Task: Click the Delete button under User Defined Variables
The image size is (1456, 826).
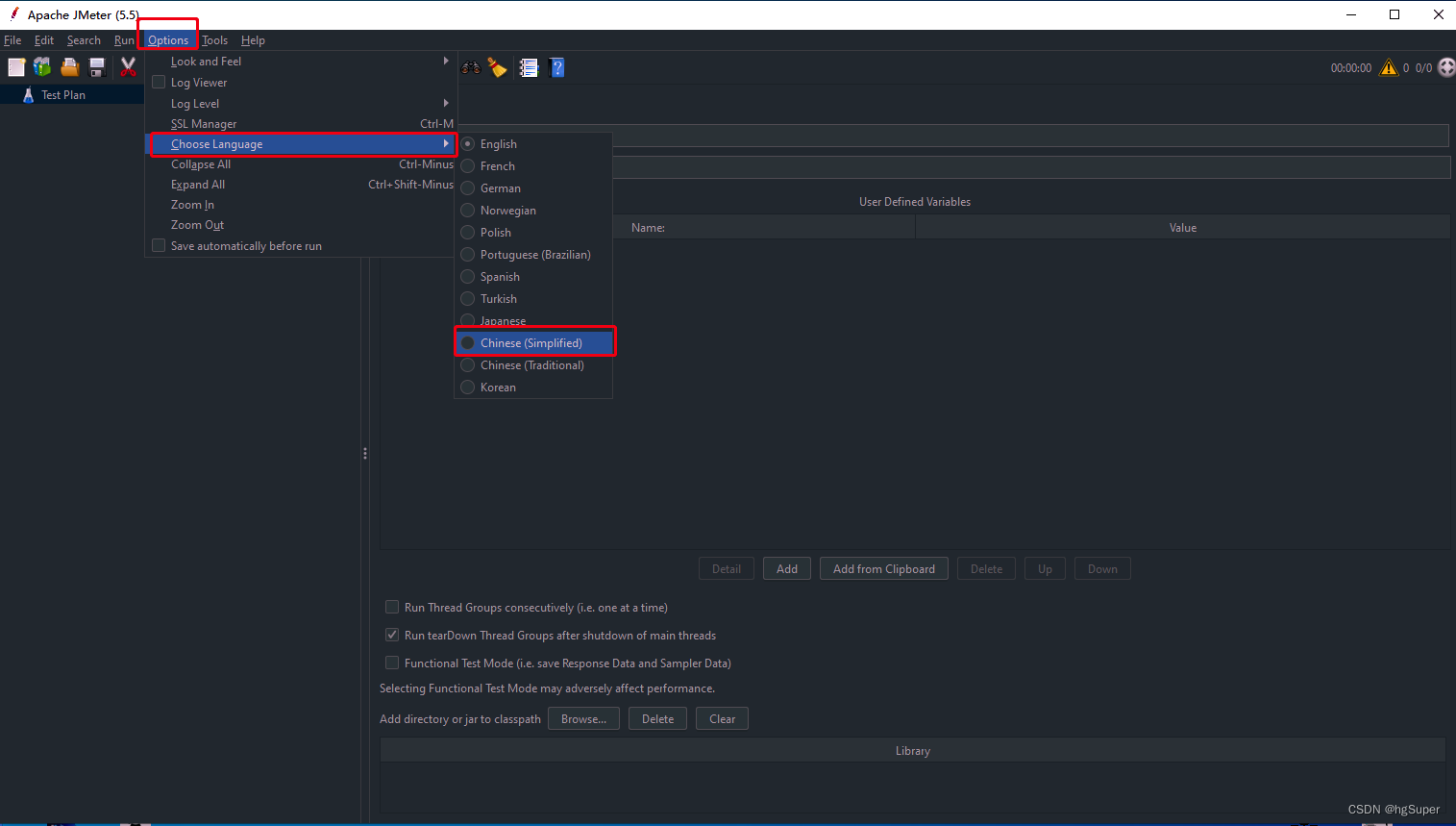Action: coord(986,569)
